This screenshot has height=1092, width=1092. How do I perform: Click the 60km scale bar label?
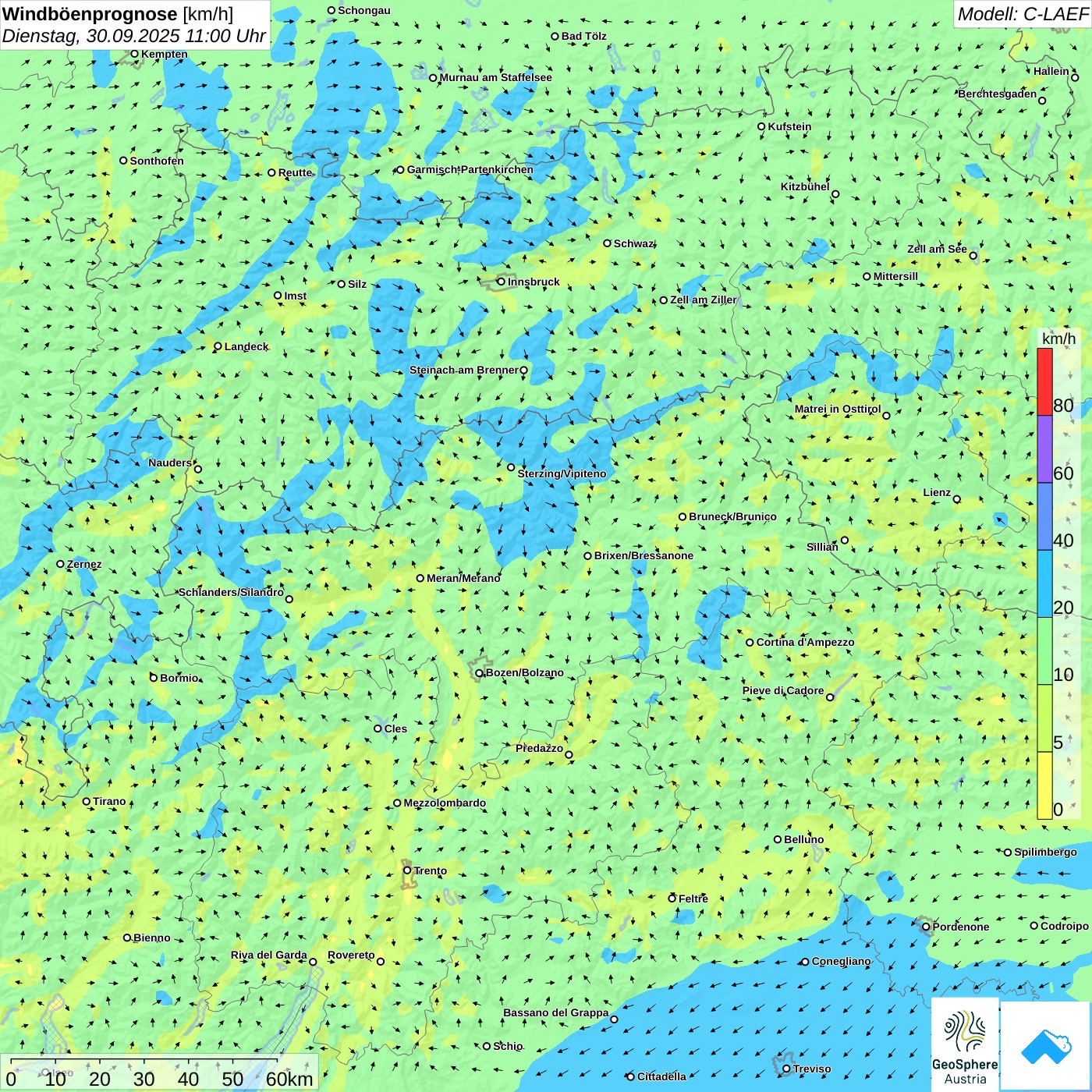pyautogui.click(x=289, y=1079)
